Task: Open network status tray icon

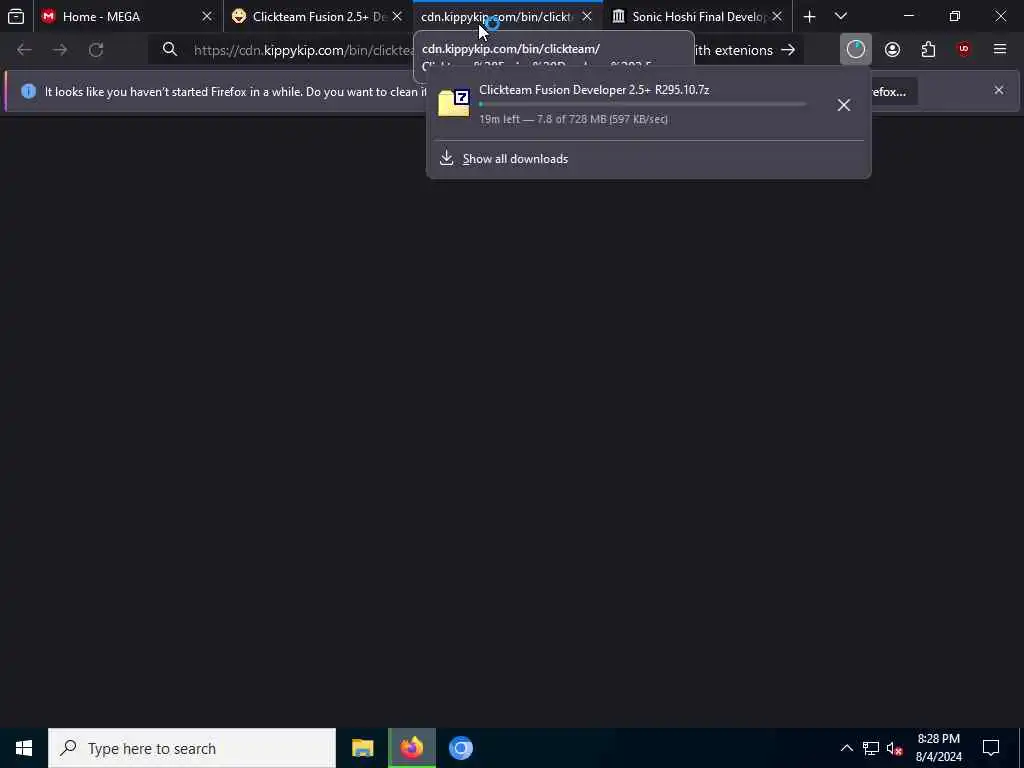Action: [x=871, y=748]
